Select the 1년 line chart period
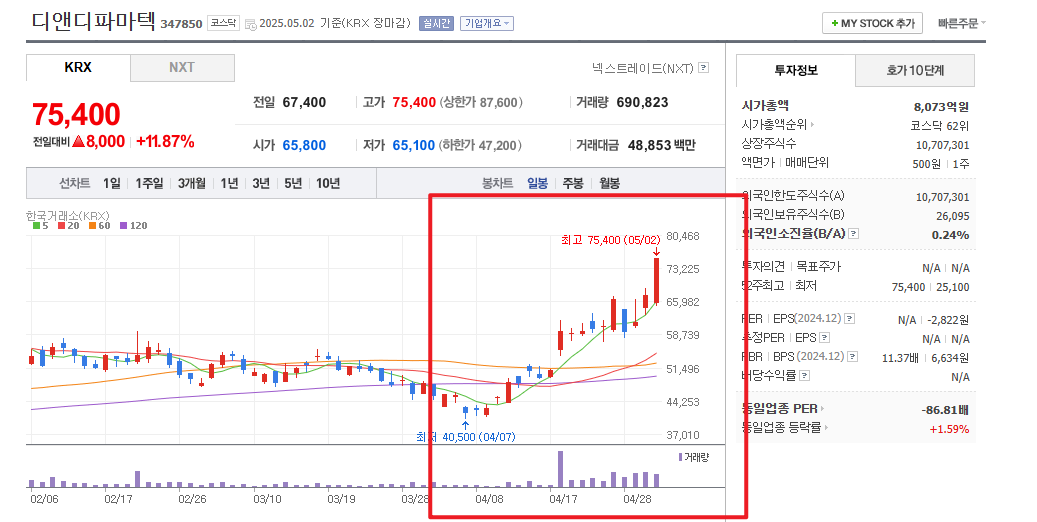1037x522 pixels. click(x=229, y=183)
